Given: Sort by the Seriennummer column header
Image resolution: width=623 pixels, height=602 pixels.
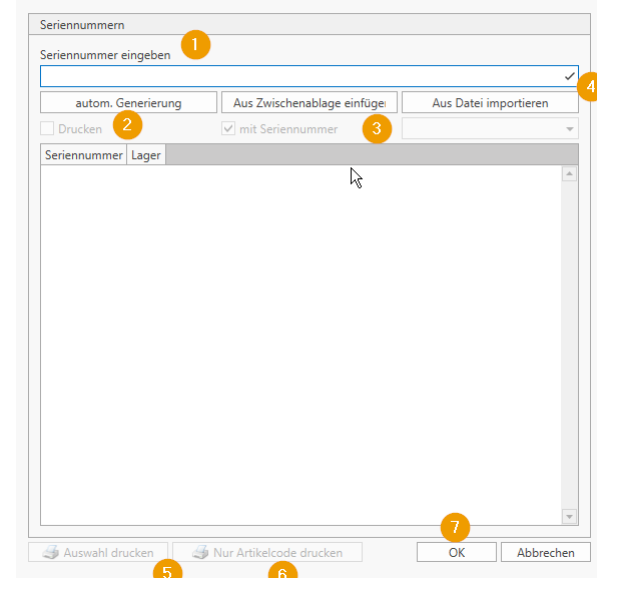Looking at the screenshot, I should [83, 155].
